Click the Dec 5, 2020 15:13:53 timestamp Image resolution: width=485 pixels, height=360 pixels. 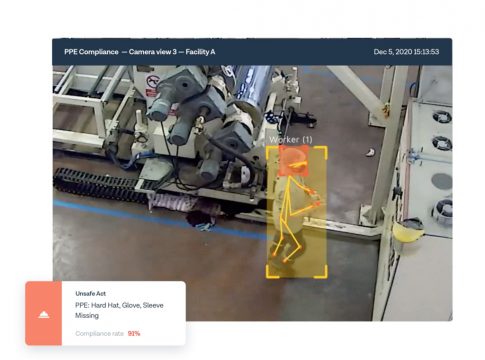406,52
